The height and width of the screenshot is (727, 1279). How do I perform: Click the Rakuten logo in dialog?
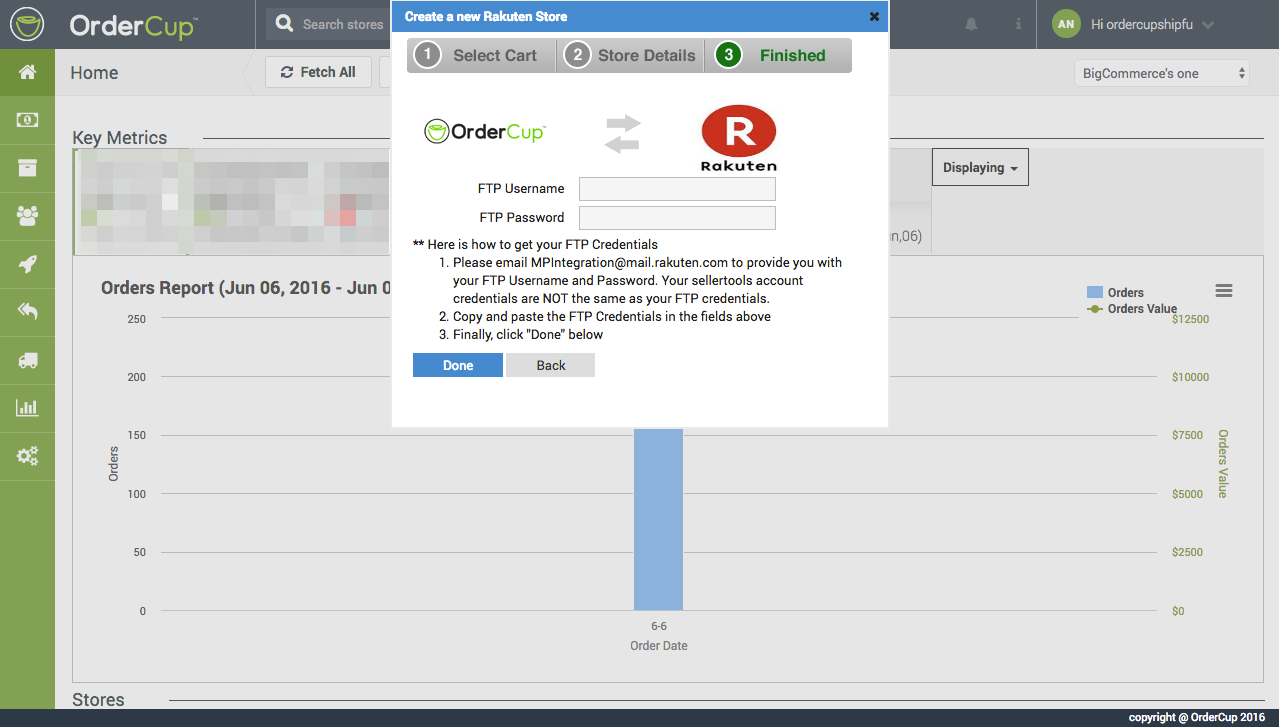pos(739,138)
